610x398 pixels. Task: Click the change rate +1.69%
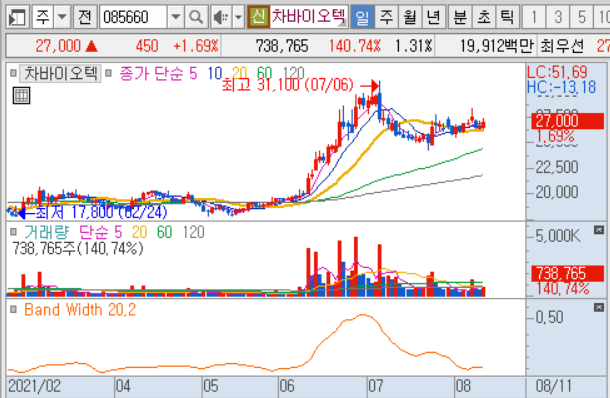click(196, 46)
